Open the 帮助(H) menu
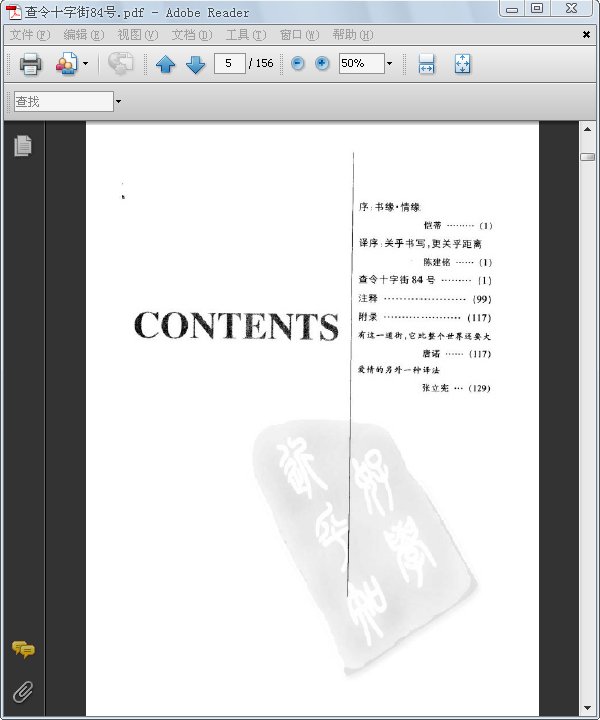The image size is (600, 720). (x=353, y=35)
